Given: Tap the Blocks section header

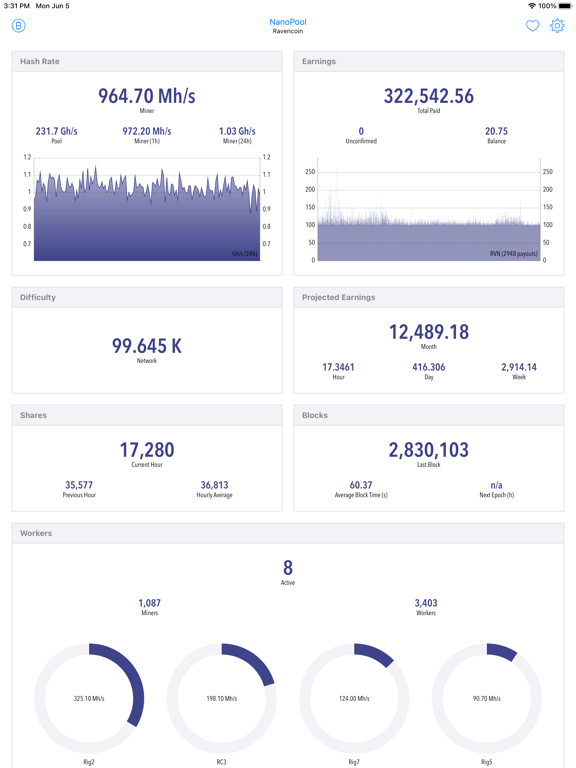Looking at the screenshot, I should (x=429, y=415).
